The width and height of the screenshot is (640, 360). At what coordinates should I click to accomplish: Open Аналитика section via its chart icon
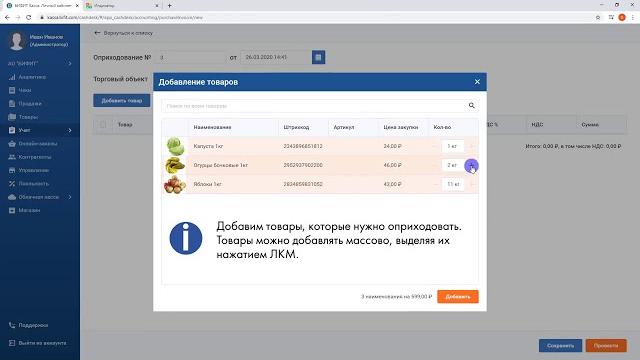pyautogui.click(x=12, y=77)
